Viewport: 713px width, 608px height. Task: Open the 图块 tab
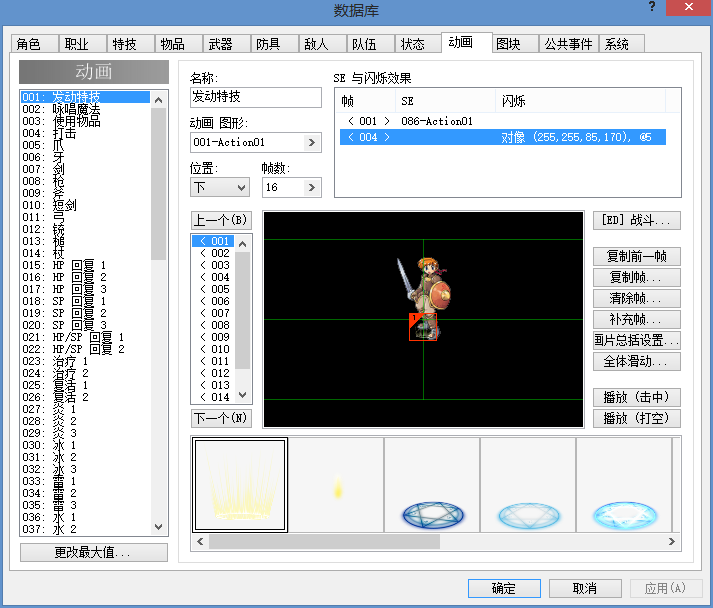(515, 44)
